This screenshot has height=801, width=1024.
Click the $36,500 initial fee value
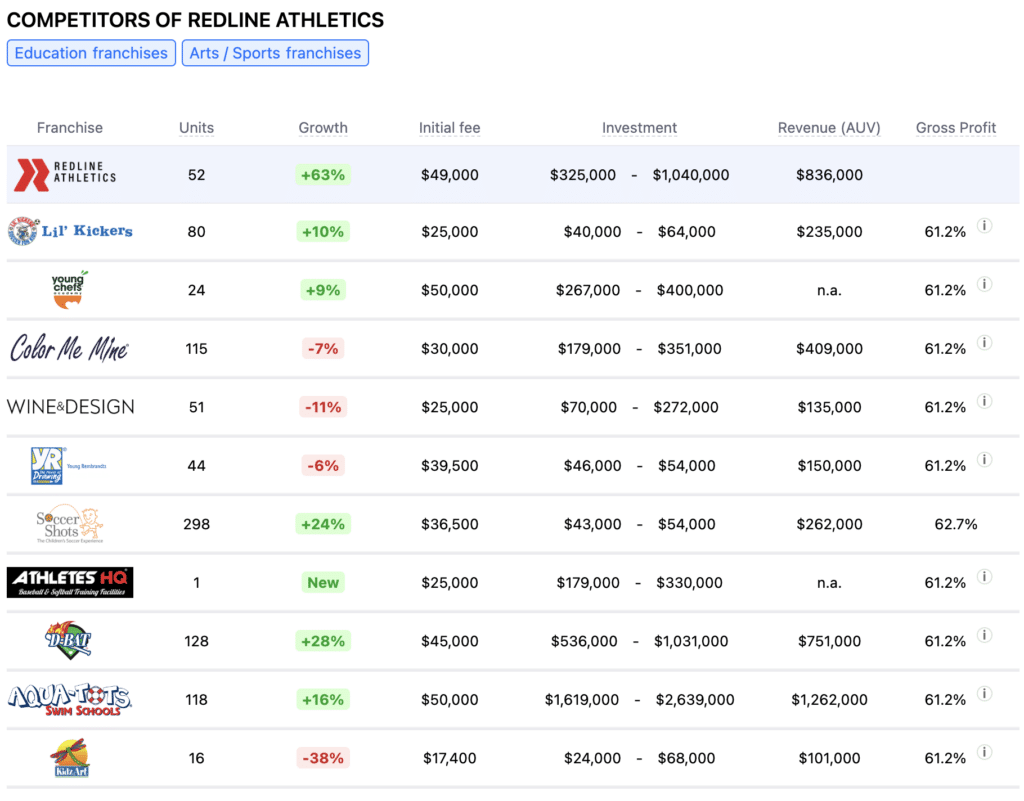tap(450, 524)
